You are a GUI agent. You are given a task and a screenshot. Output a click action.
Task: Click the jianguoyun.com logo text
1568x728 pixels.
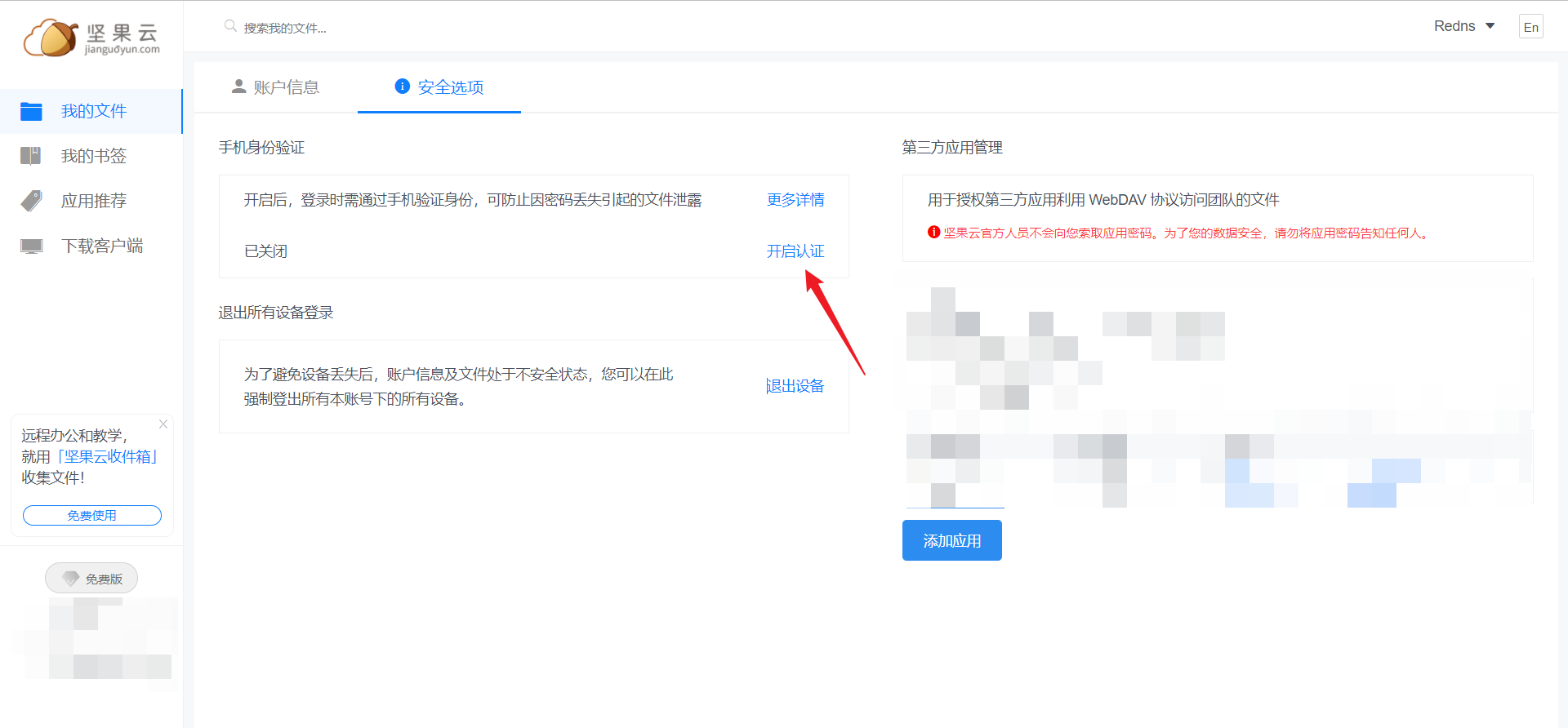(x=122, y=50)
